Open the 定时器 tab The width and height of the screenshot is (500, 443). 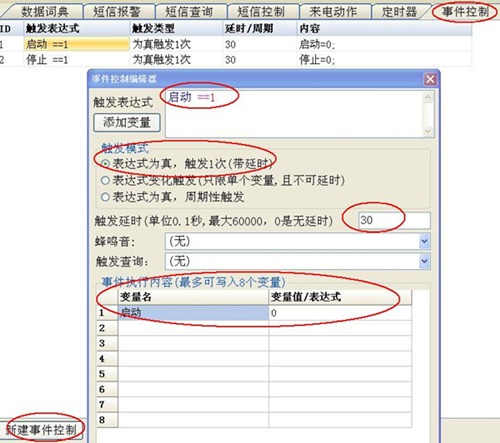[x=399, y=12]
